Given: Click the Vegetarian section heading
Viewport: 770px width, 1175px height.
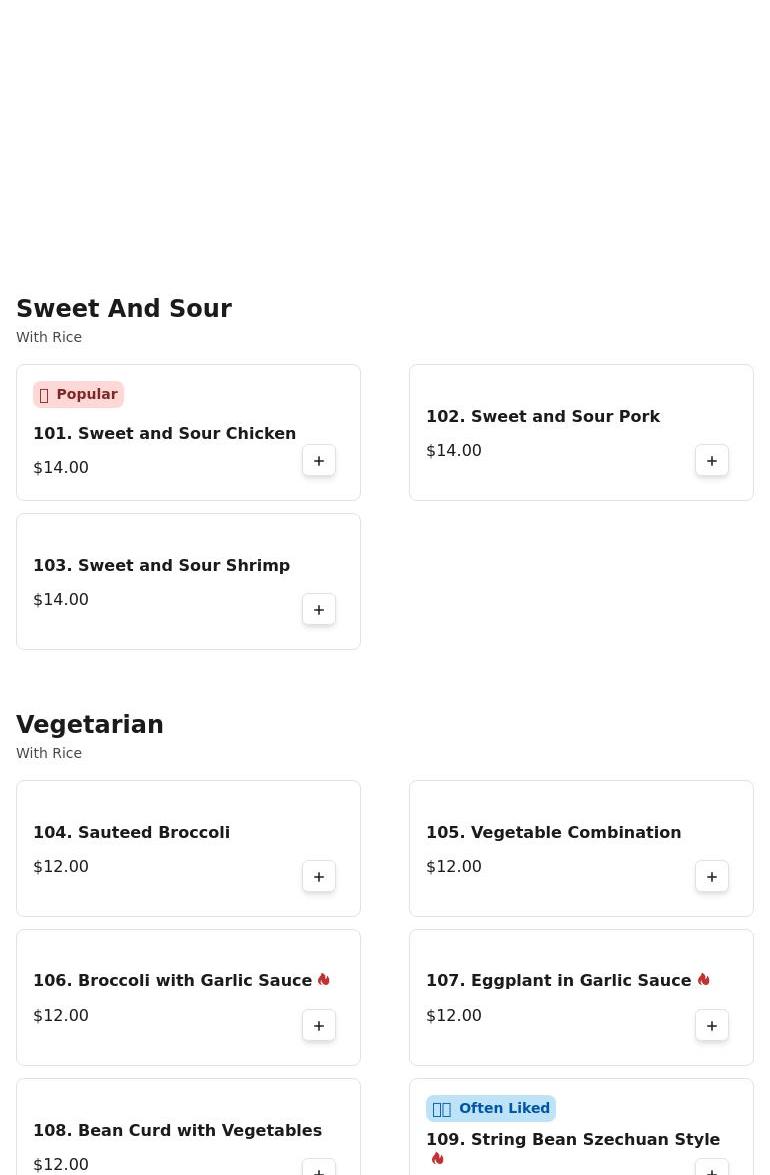Looking at the screenshot, I should pos(90,725).
